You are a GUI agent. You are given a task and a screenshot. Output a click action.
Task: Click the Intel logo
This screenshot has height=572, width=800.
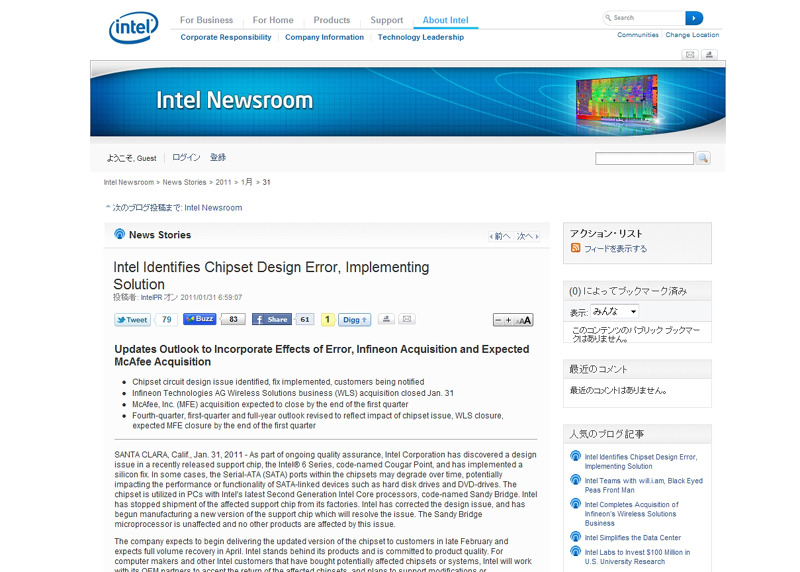click(x=134, y=28)
